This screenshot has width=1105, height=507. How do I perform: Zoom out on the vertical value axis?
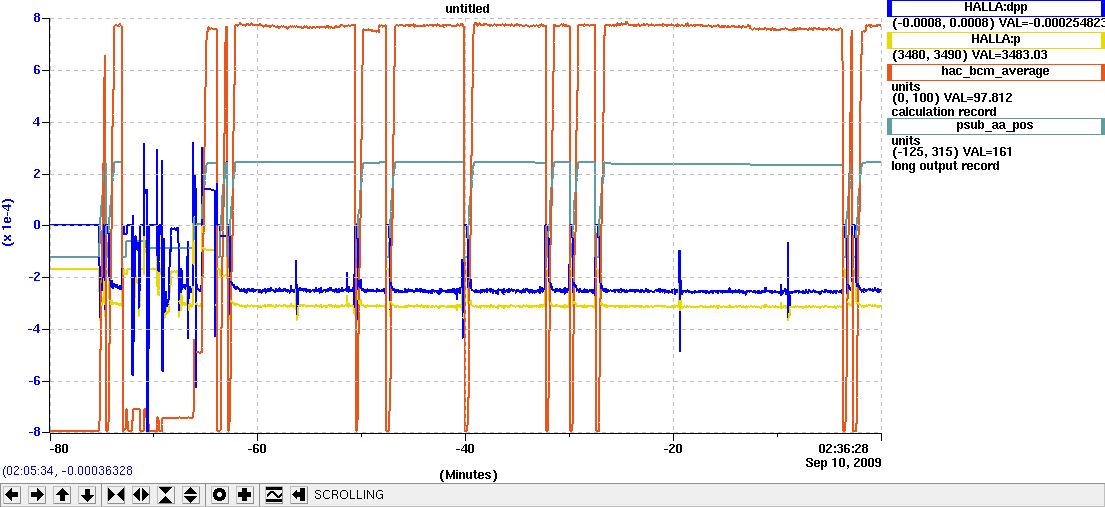coord(190,495)
